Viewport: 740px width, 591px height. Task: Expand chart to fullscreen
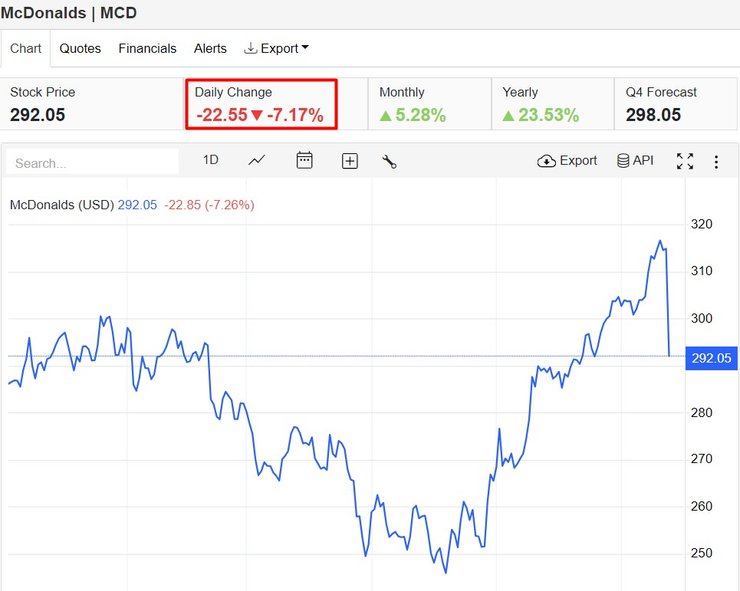coord(685,161)
